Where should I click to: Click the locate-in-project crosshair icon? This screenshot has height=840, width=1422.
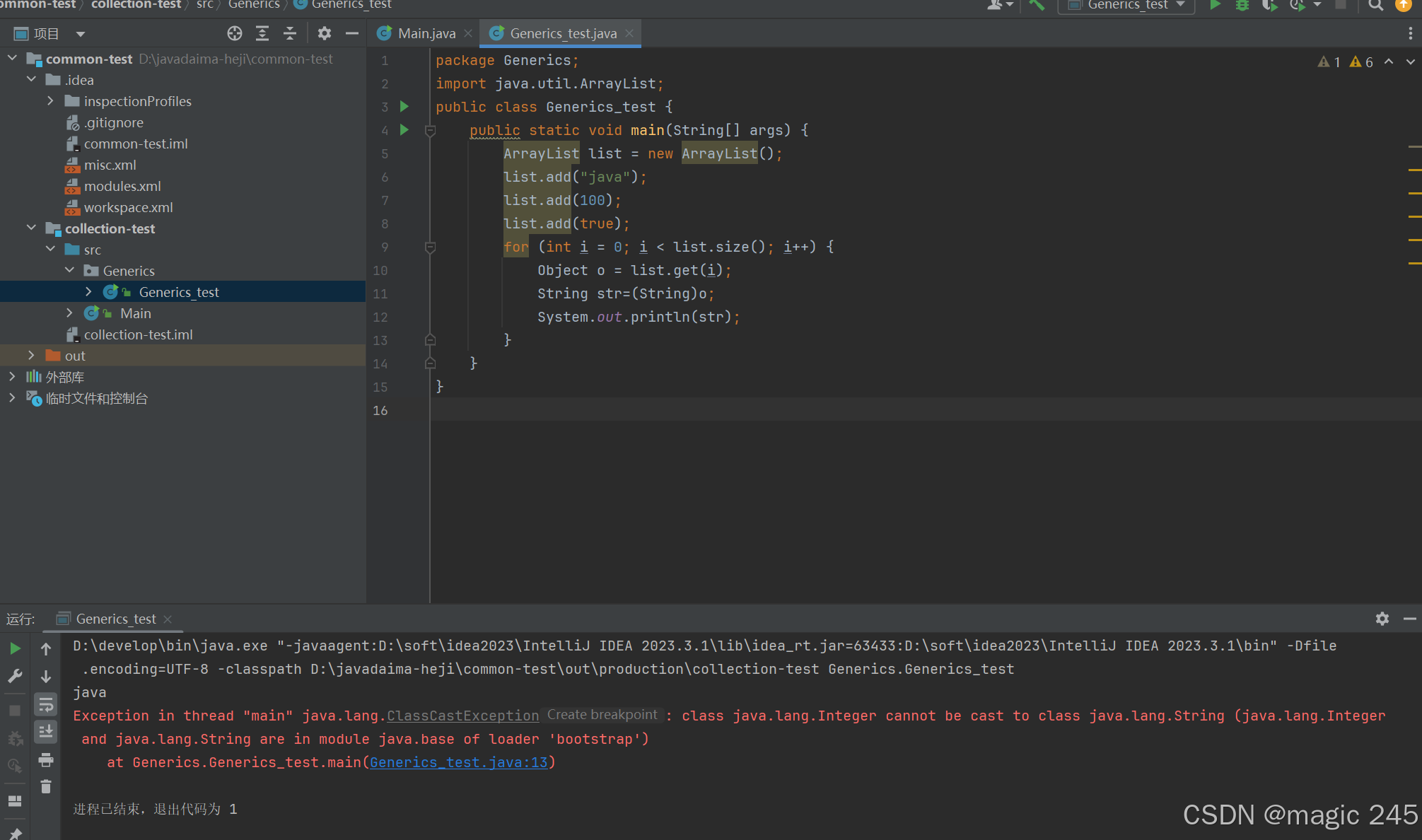click(x=235, y=33)
